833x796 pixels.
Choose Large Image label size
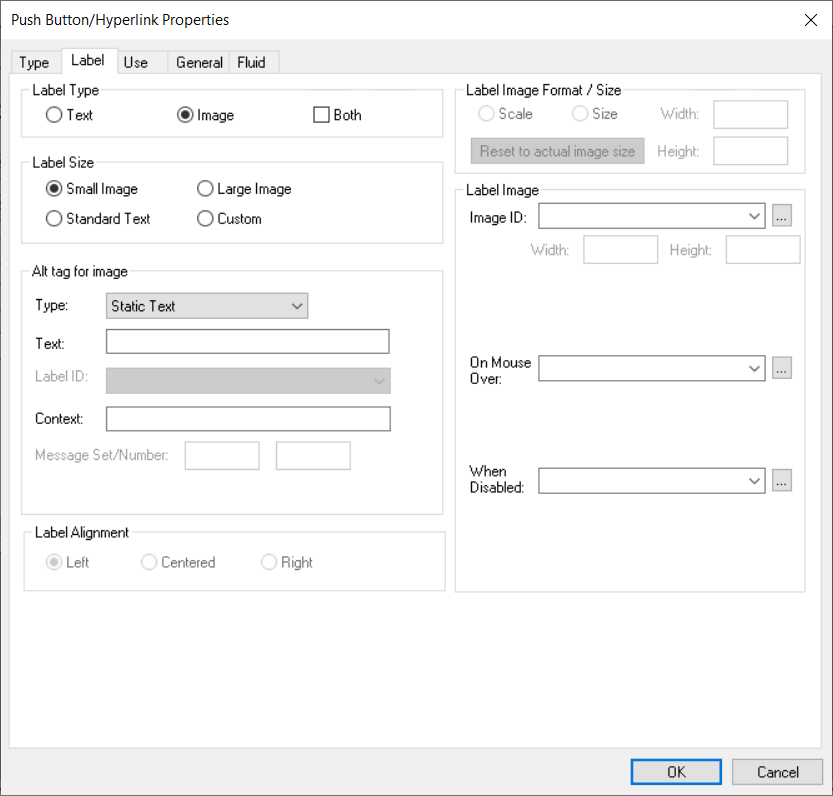click(205, 188)
